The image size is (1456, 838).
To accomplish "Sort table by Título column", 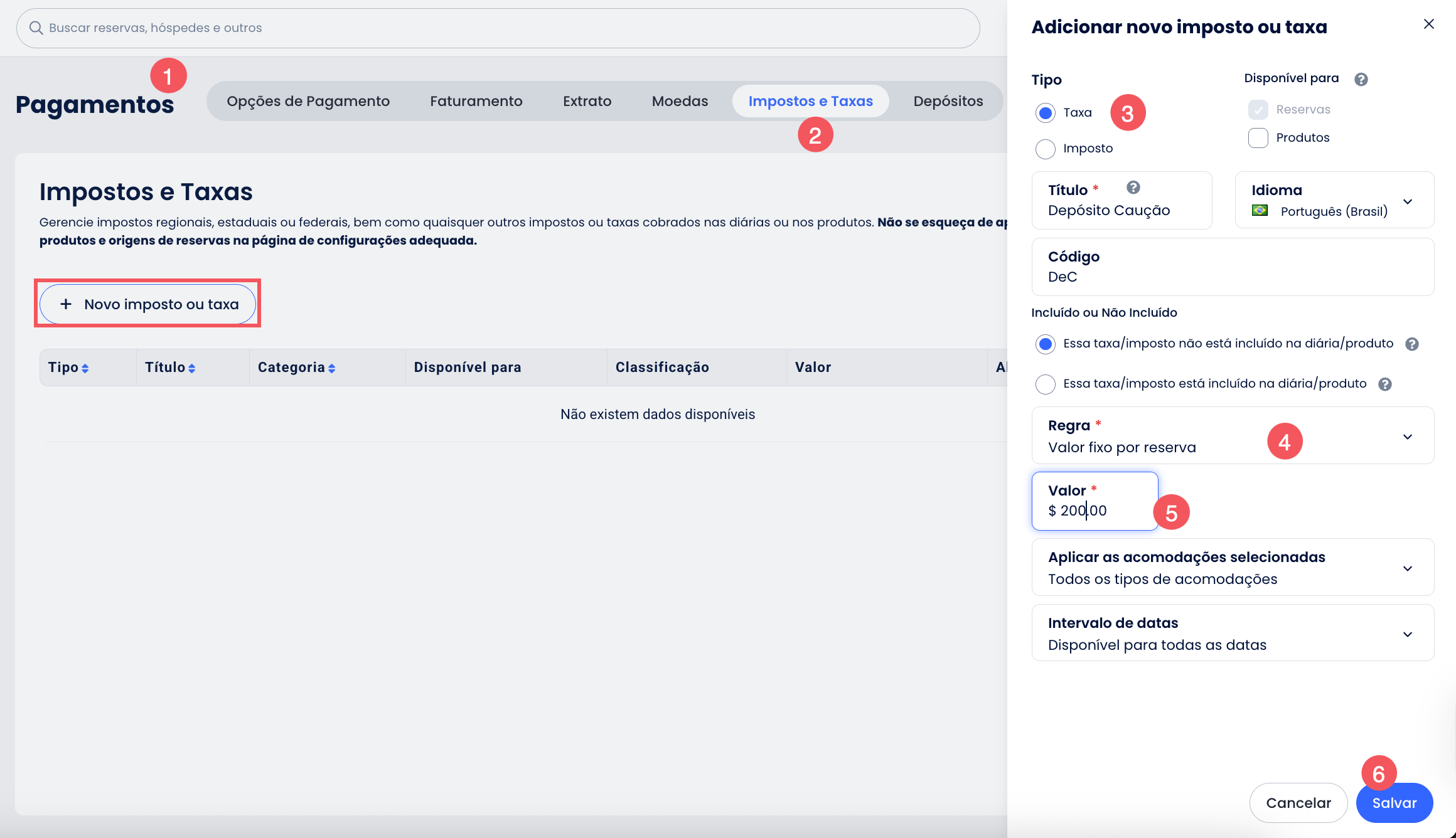I will point(191,368).
